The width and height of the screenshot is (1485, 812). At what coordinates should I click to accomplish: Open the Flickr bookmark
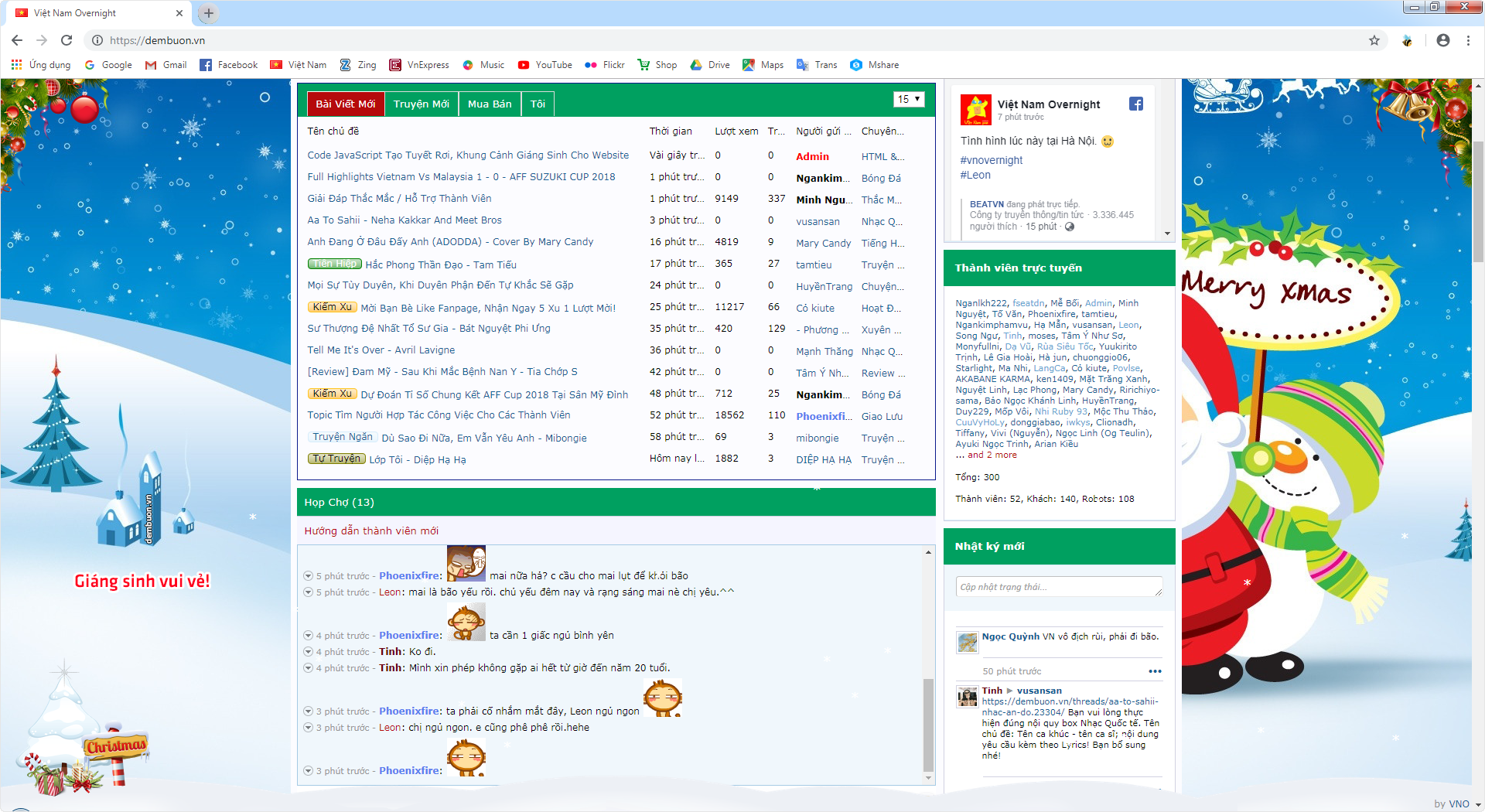tap(605, 65)
